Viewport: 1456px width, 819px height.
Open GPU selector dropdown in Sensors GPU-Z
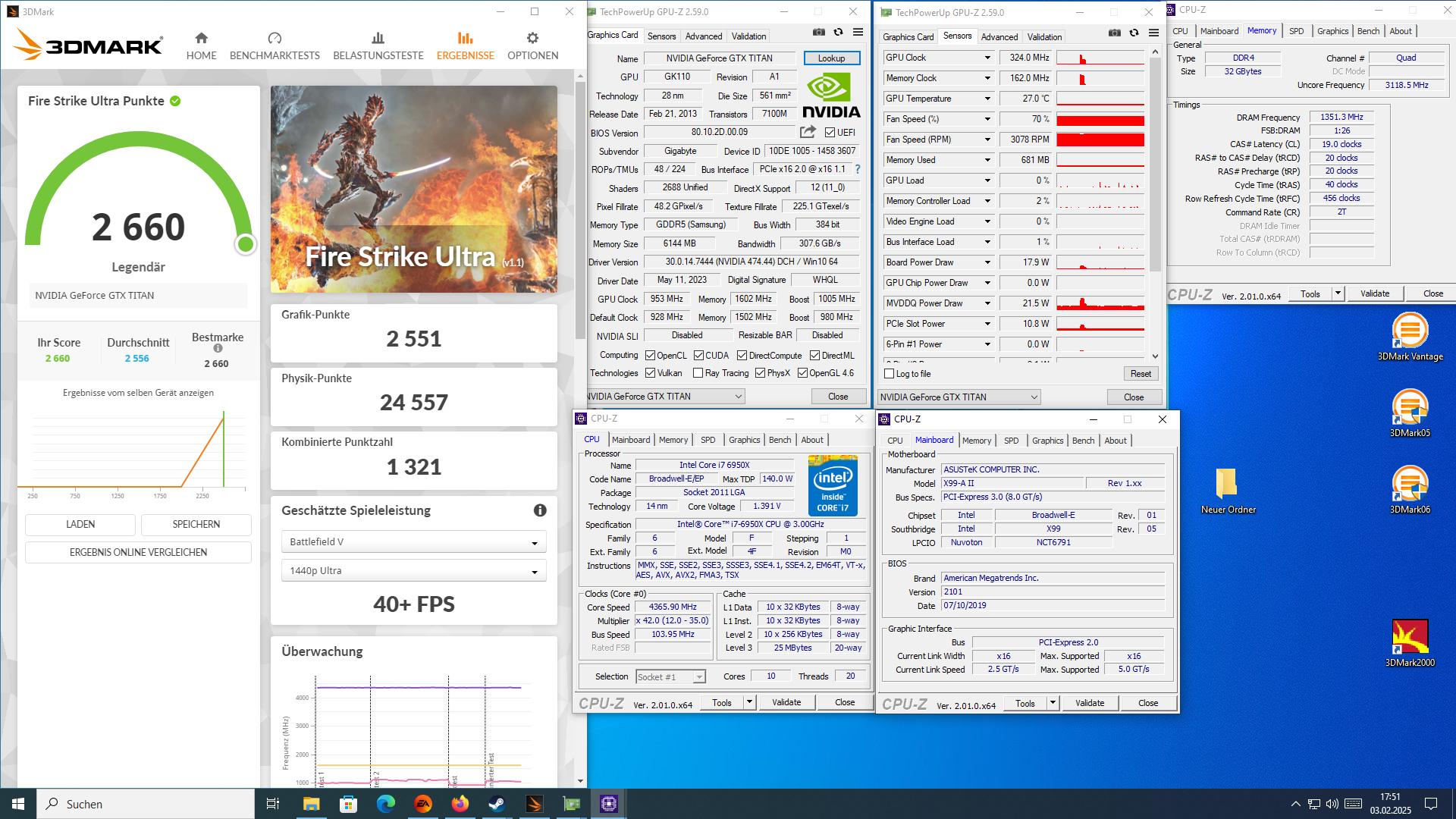(959, 397)
